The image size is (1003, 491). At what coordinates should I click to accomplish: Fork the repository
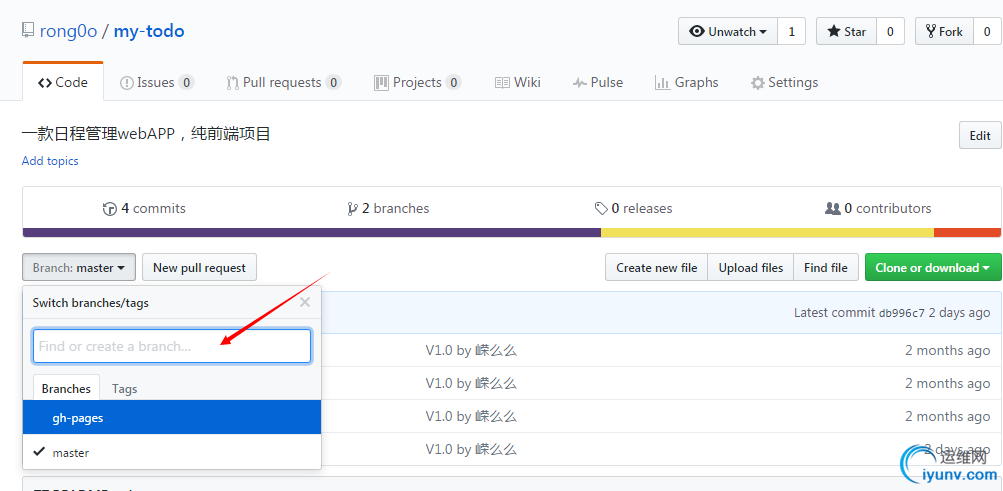coord(944,31)
